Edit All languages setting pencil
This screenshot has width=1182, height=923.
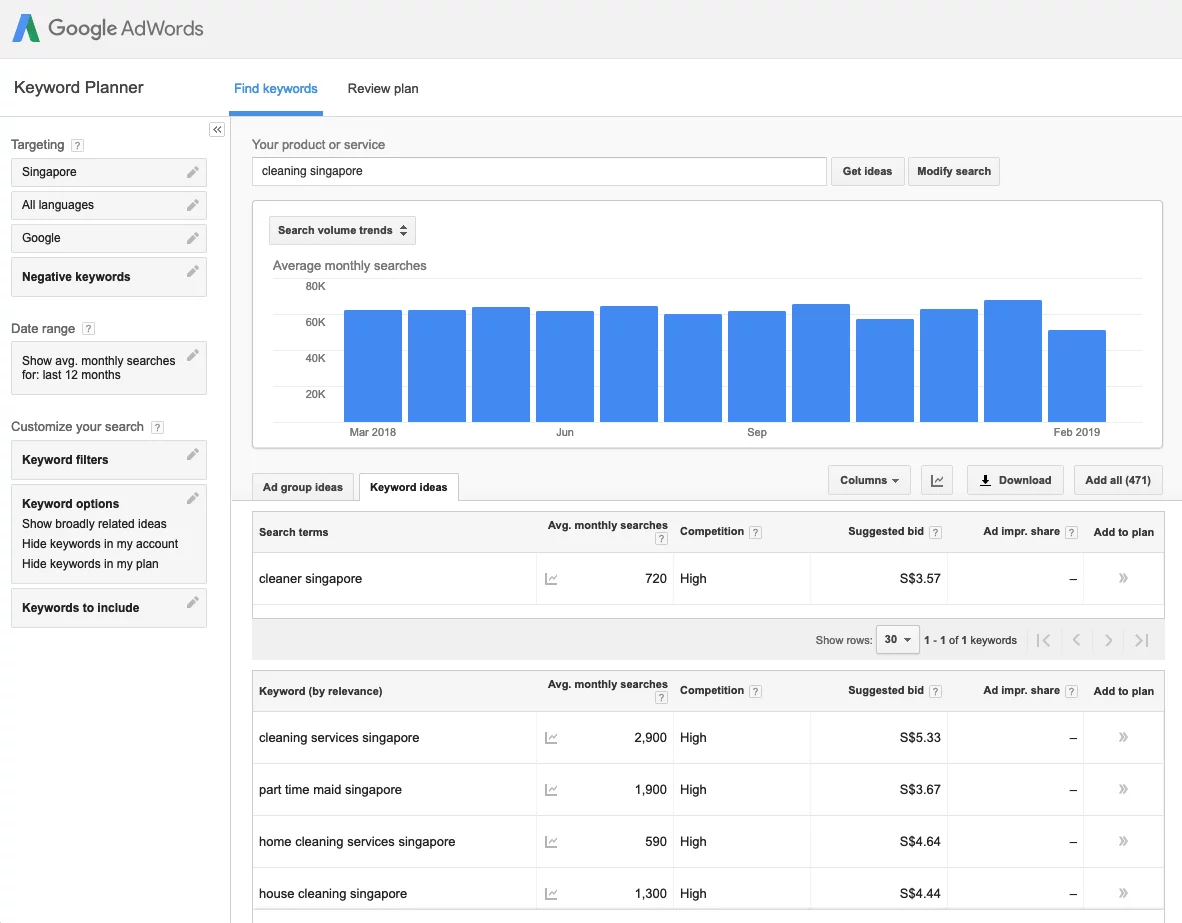point(193,205)
